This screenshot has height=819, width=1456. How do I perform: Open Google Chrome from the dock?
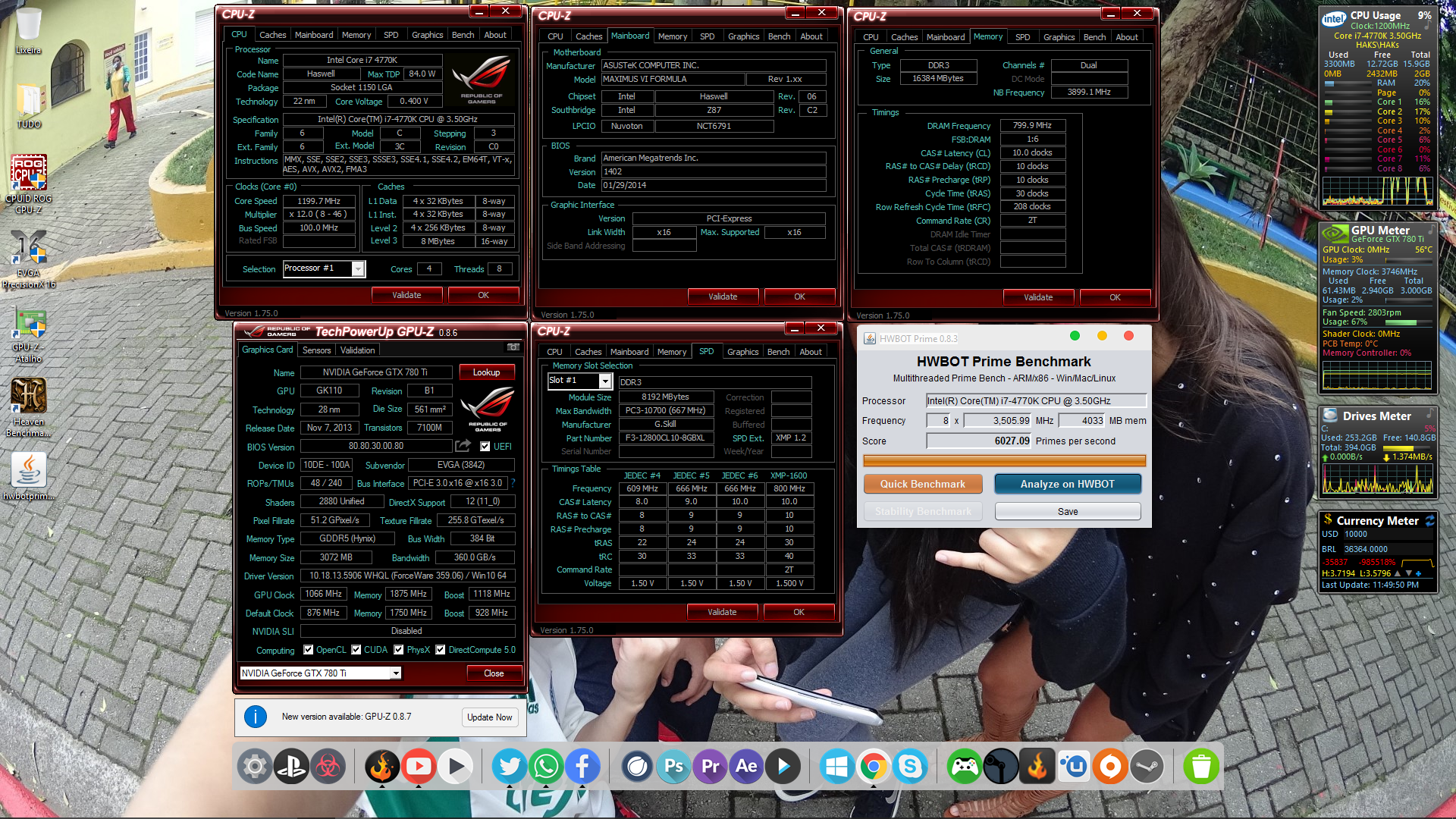pyautogui.click(x=874, y=767)
